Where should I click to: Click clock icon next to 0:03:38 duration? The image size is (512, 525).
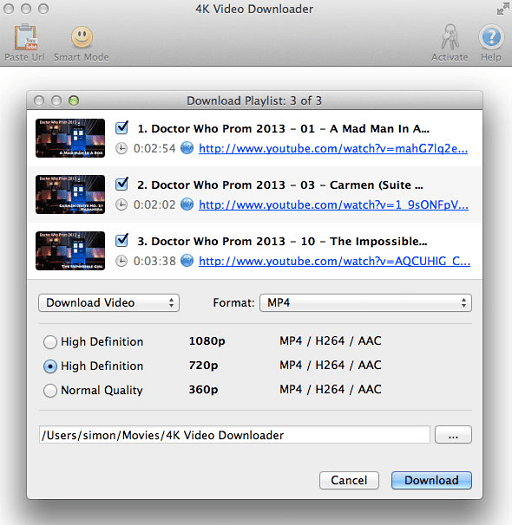pos(121,260)
